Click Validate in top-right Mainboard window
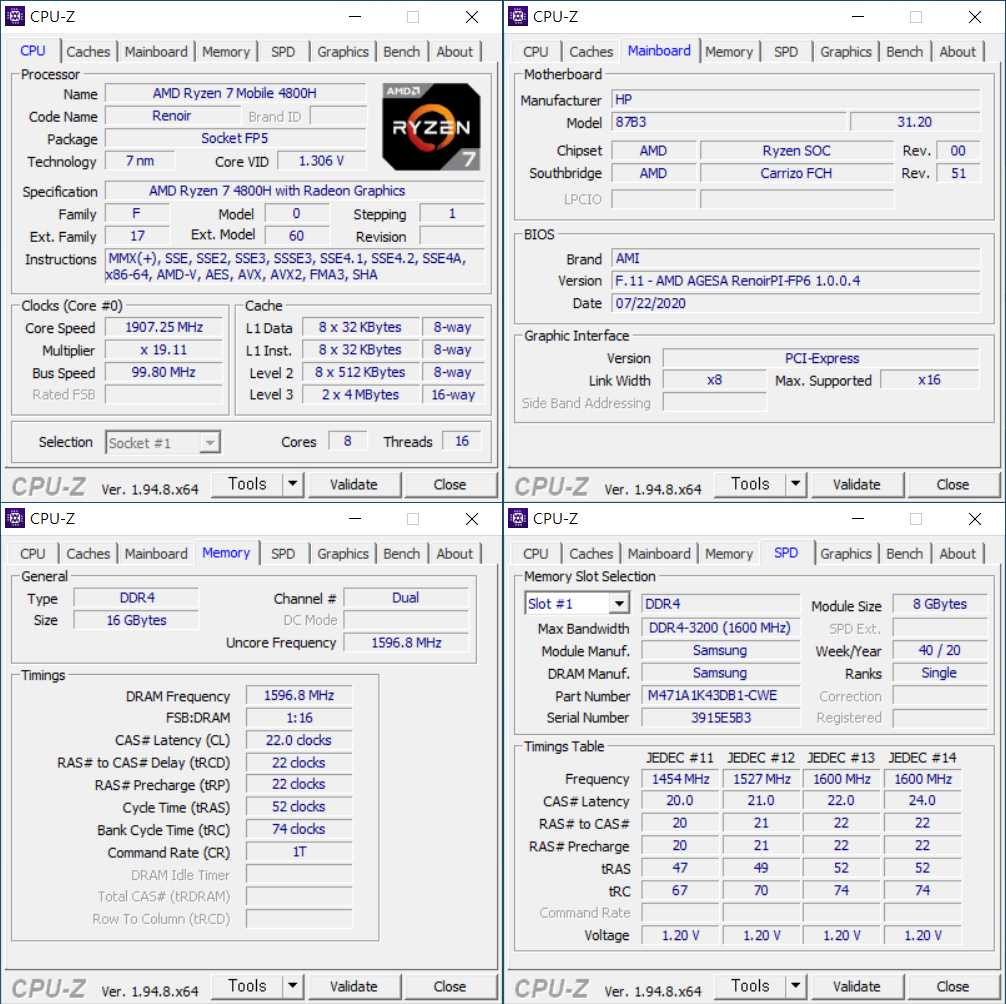 click(857, 484)
